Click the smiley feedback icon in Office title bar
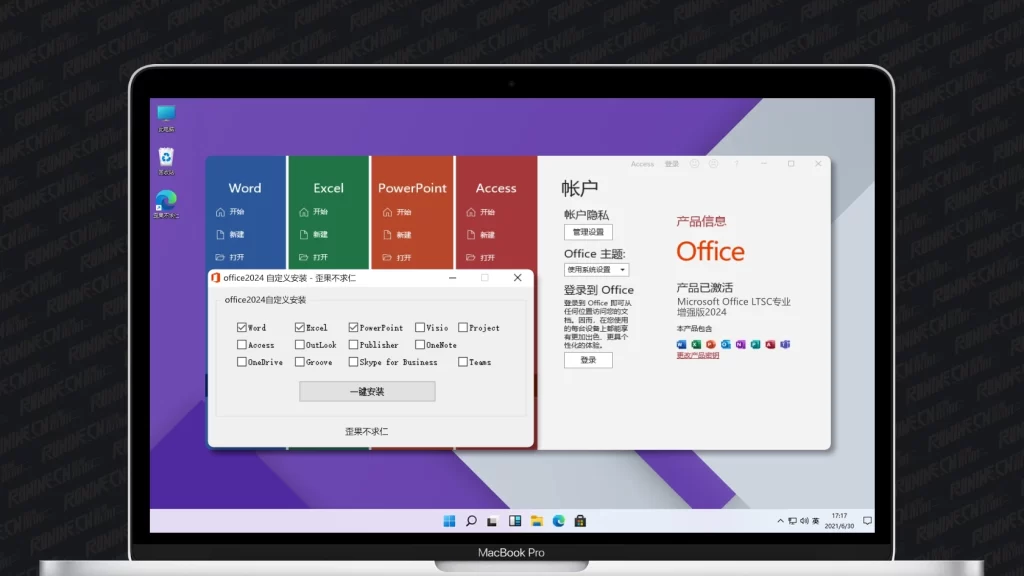The image size is (1024, 576). tap(693, 164)
